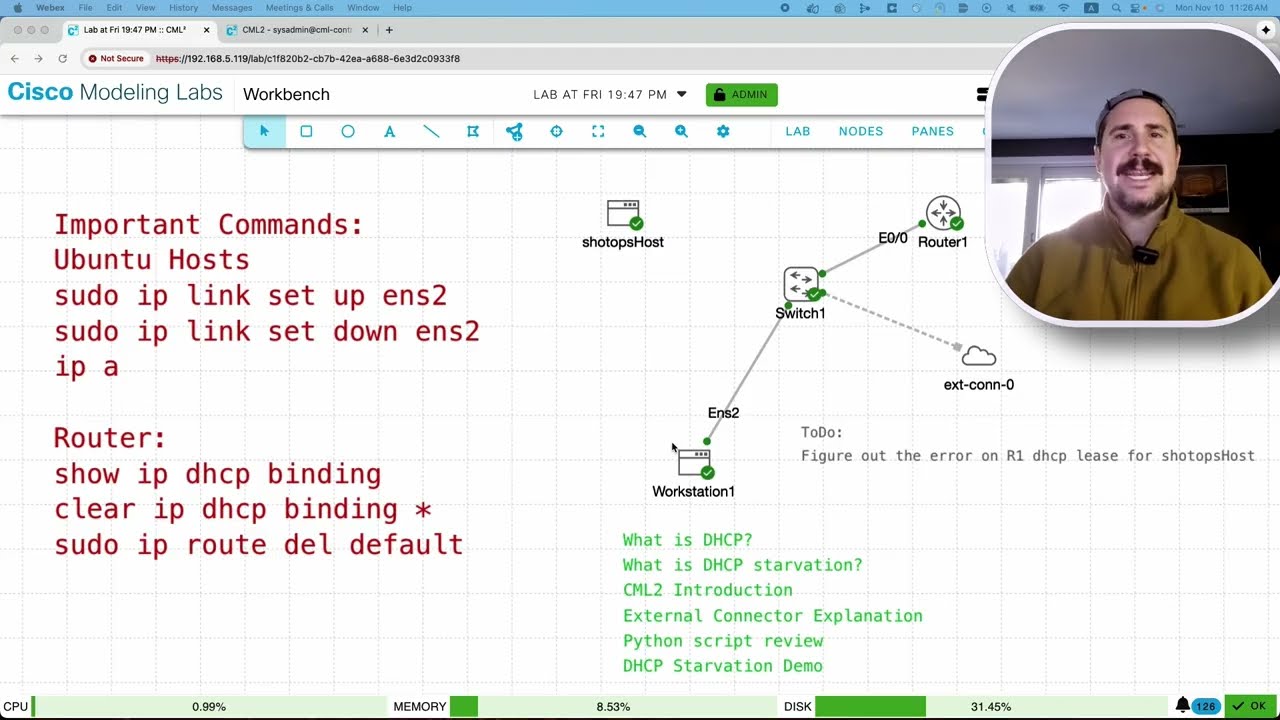Click the 'DHCP Starvation Demo' text
The width and height of the screenshot is (1280, 720).
tap(723, 666)
